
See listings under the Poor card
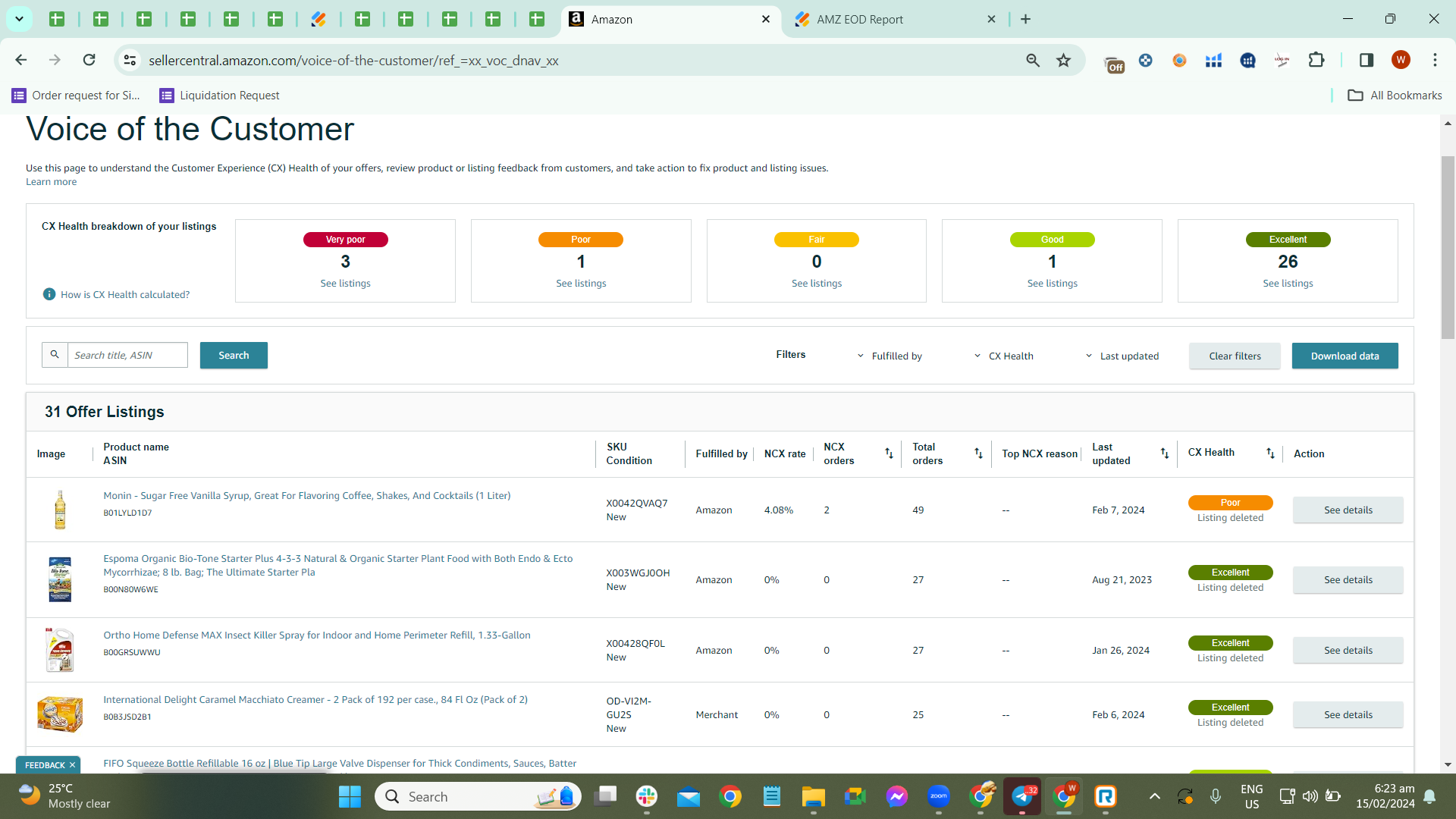click(x=581, y=284)
